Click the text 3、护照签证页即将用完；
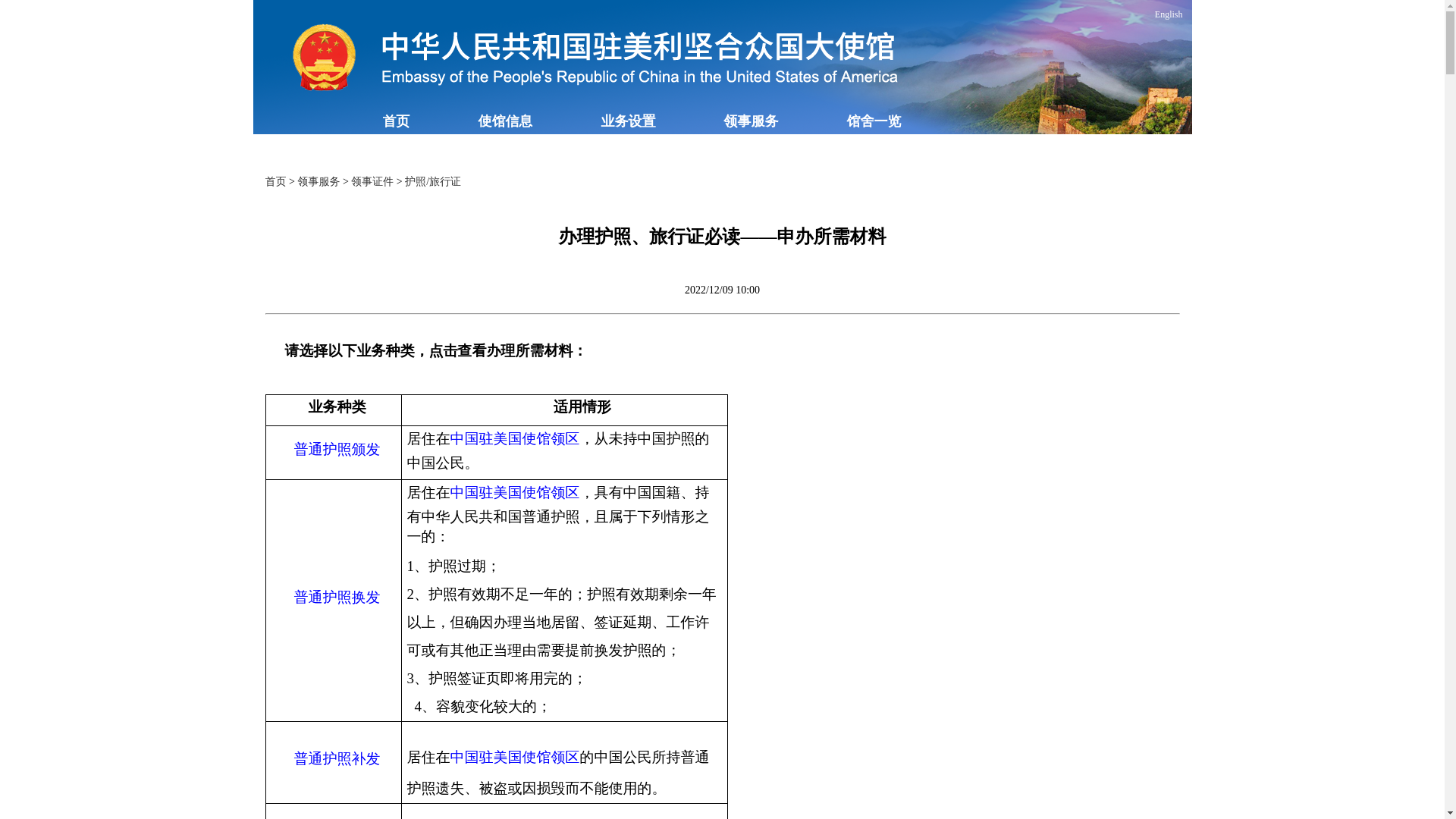This screenshot has width=1456, height=819. (496, 679)
